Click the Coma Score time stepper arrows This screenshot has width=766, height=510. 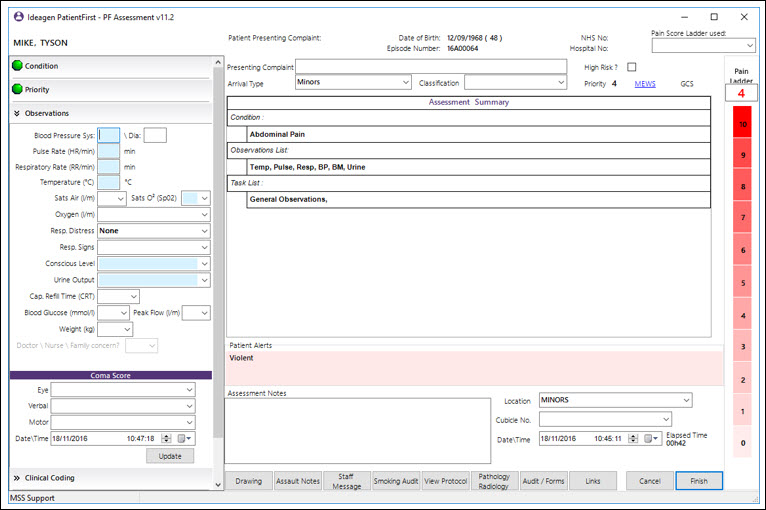point(166,438)
